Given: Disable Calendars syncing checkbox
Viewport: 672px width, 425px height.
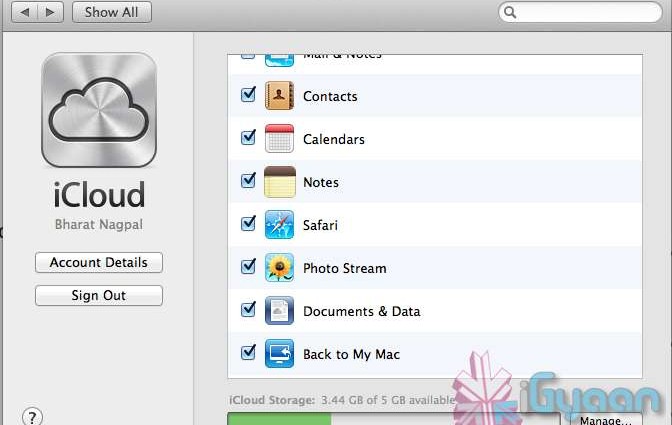Looking at the screenshot, I should (248, 139).
